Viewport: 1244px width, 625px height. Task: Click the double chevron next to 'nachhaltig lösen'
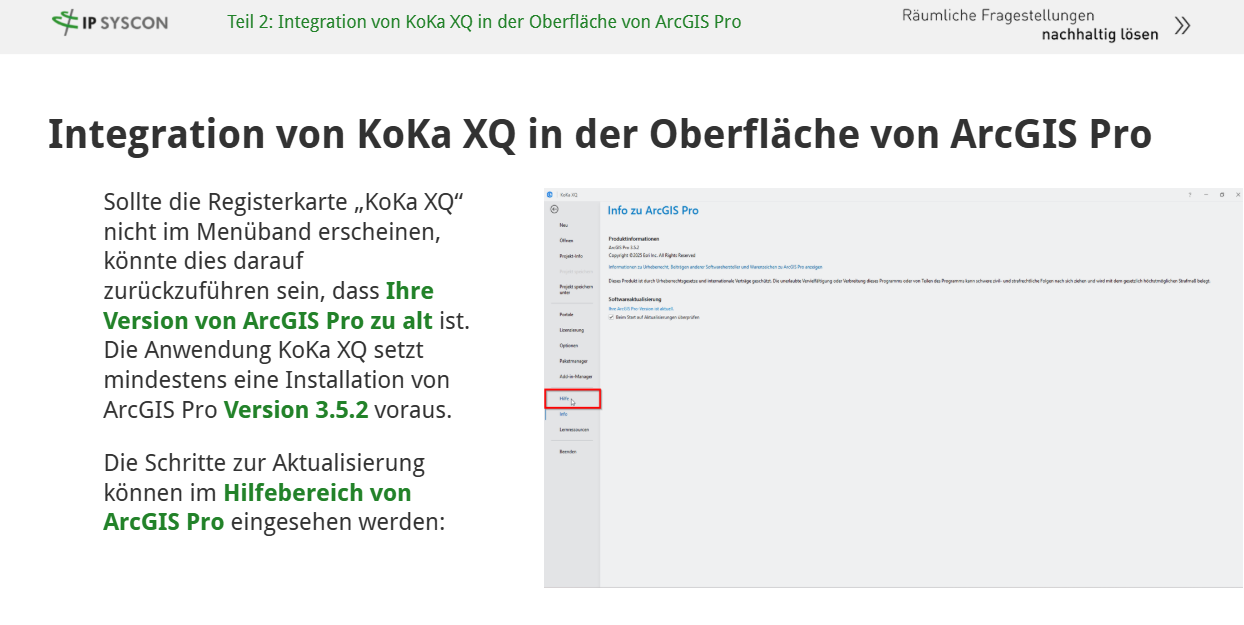[x=1182, y=26]
